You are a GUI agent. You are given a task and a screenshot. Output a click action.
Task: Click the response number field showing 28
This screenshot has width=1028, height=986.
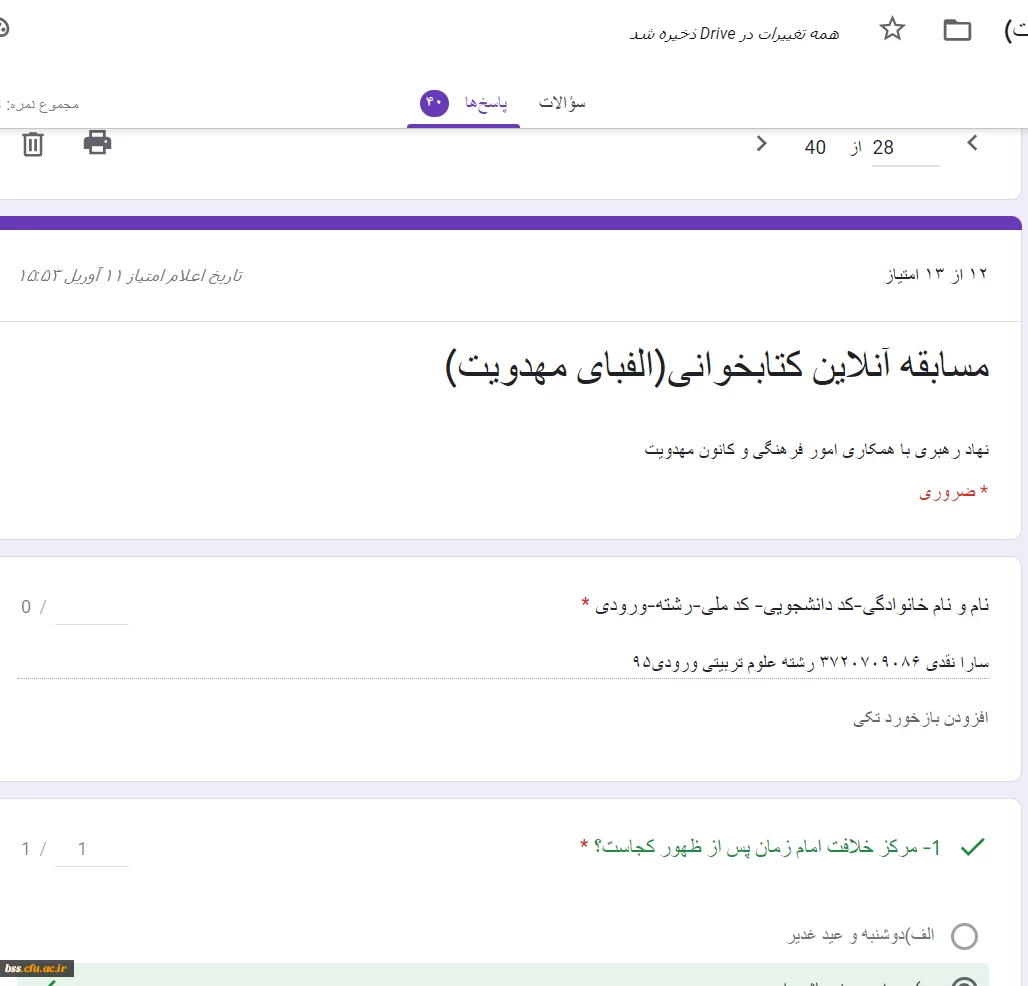[905, 148]
